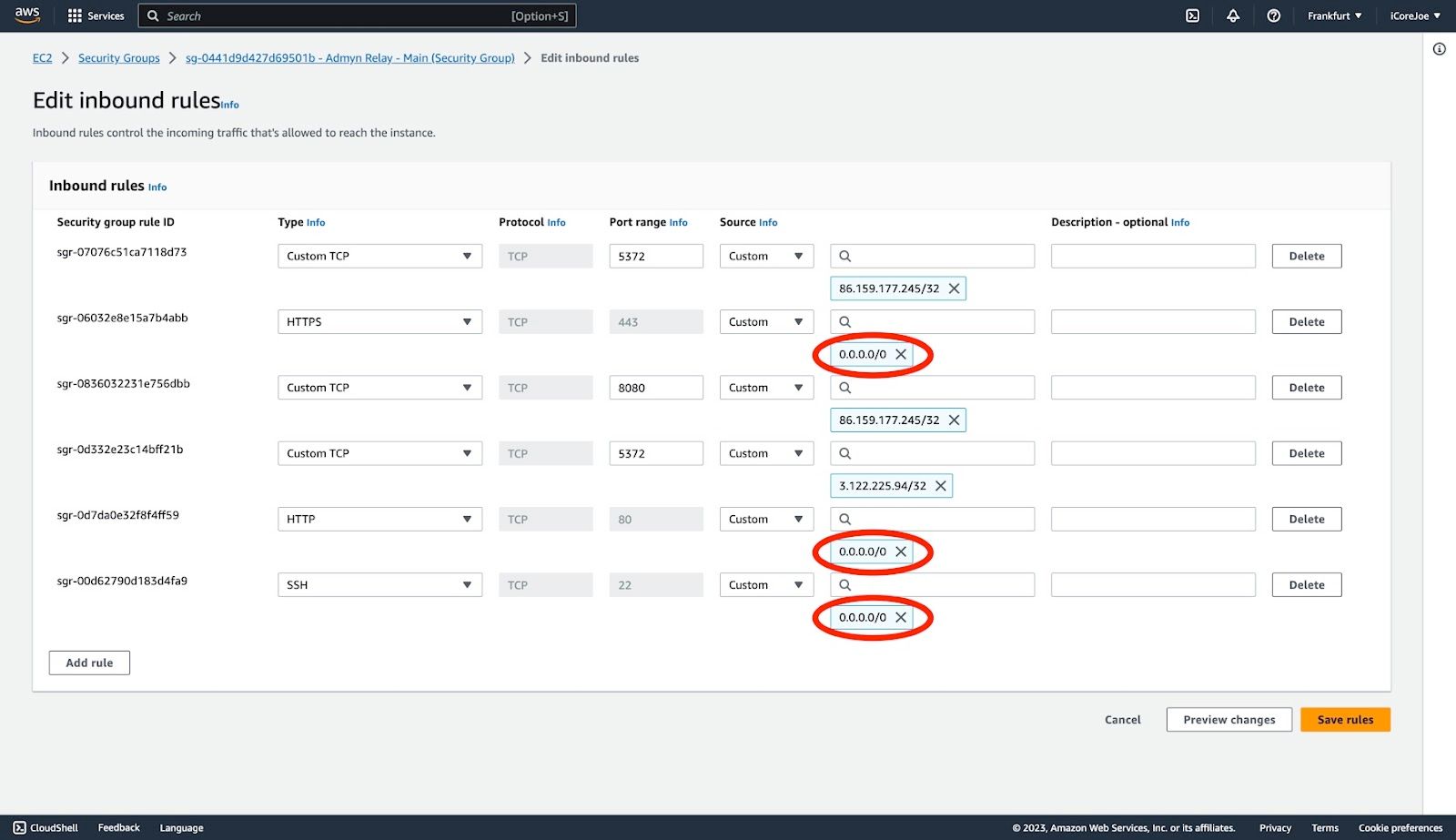Open Info link for Port range column

pos(678,222)
